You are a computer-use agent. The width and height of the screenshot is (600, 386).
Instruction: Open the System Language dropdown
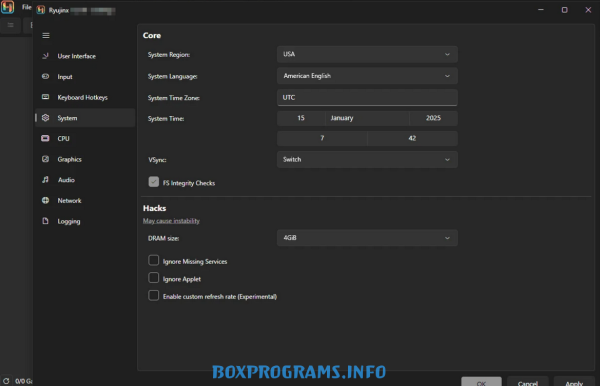(x=367, y=76)
